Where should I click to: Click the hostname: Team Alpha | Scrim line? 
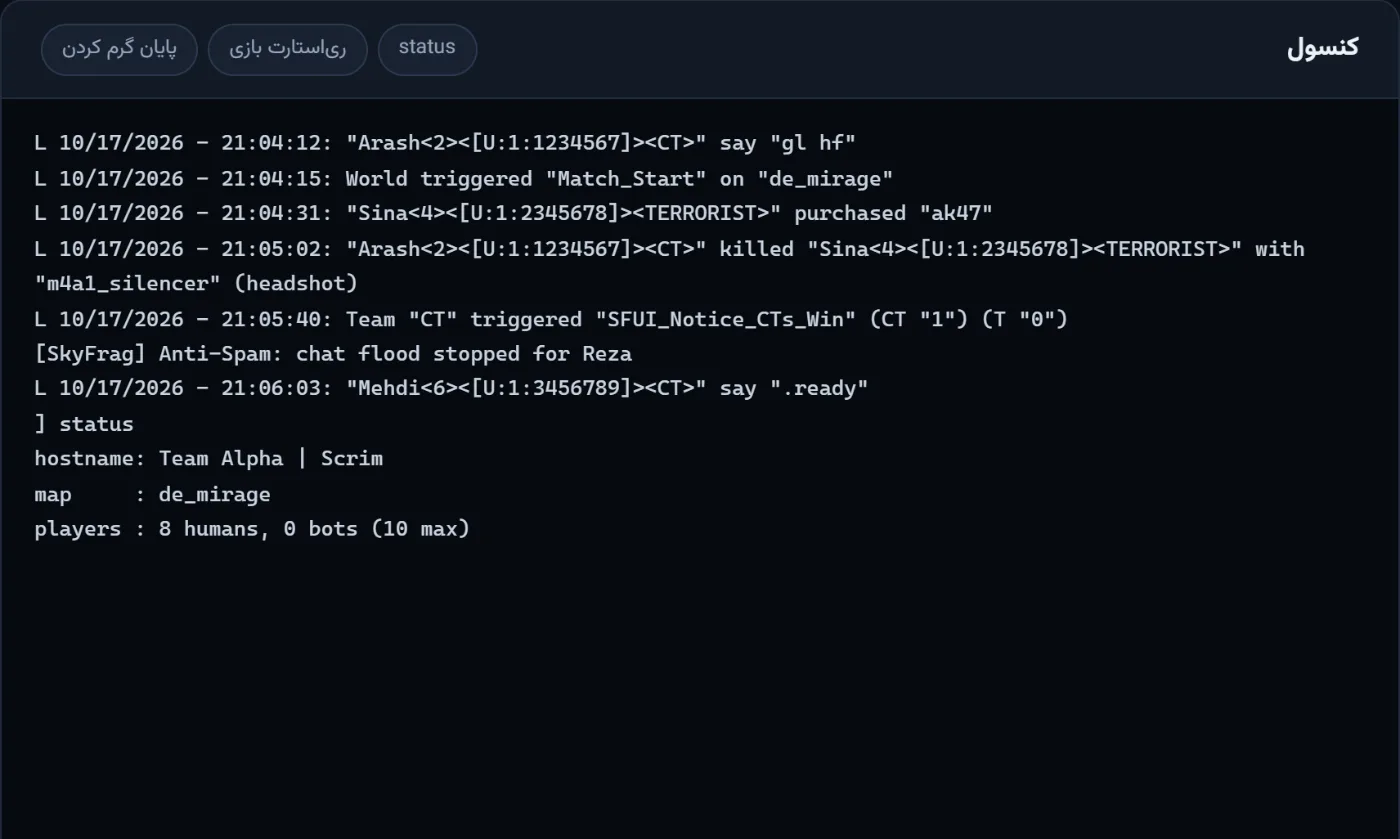point(209,458)
